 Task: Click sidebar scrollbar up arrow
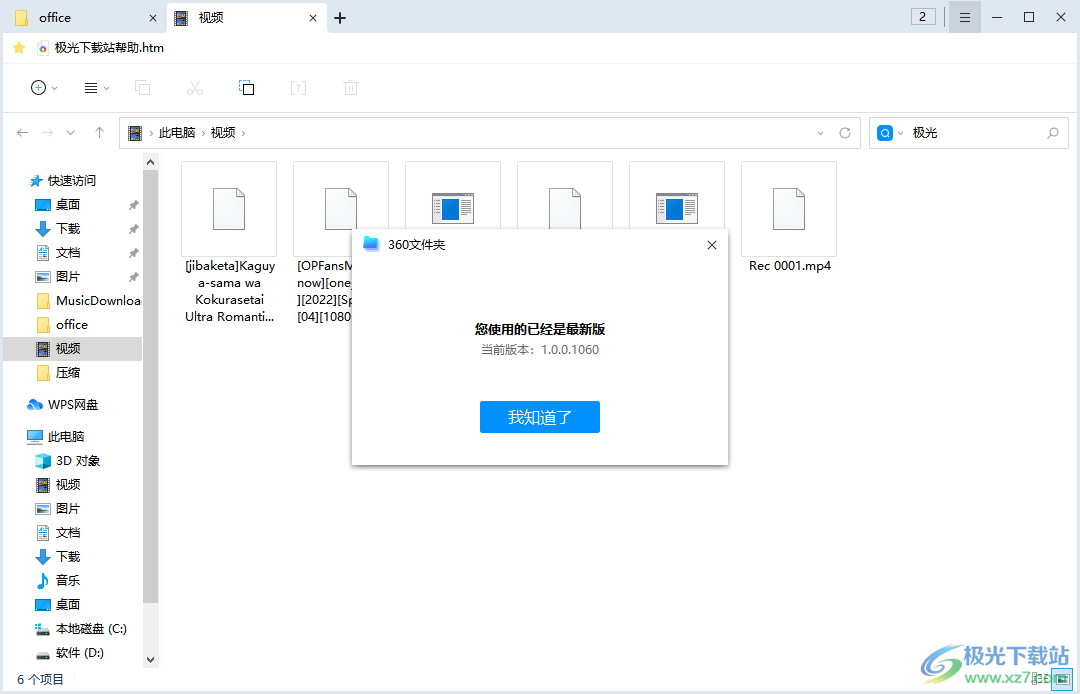(150, 162)
